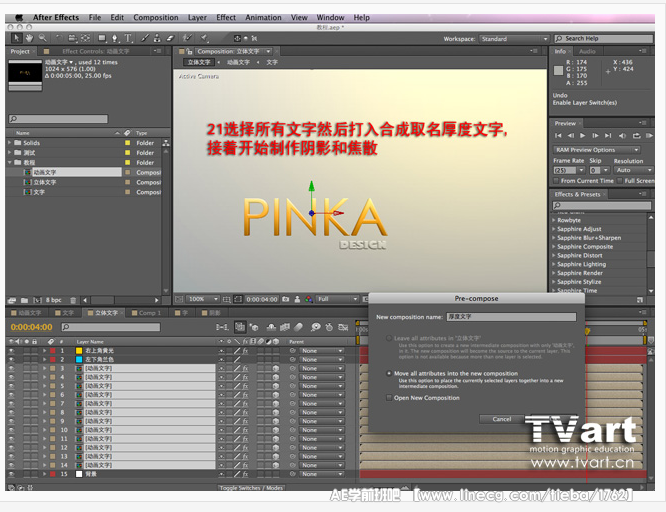666x512 pixels.
Task: Hide layer 1 右上角黄光 visibility eye
Action: 11,351
